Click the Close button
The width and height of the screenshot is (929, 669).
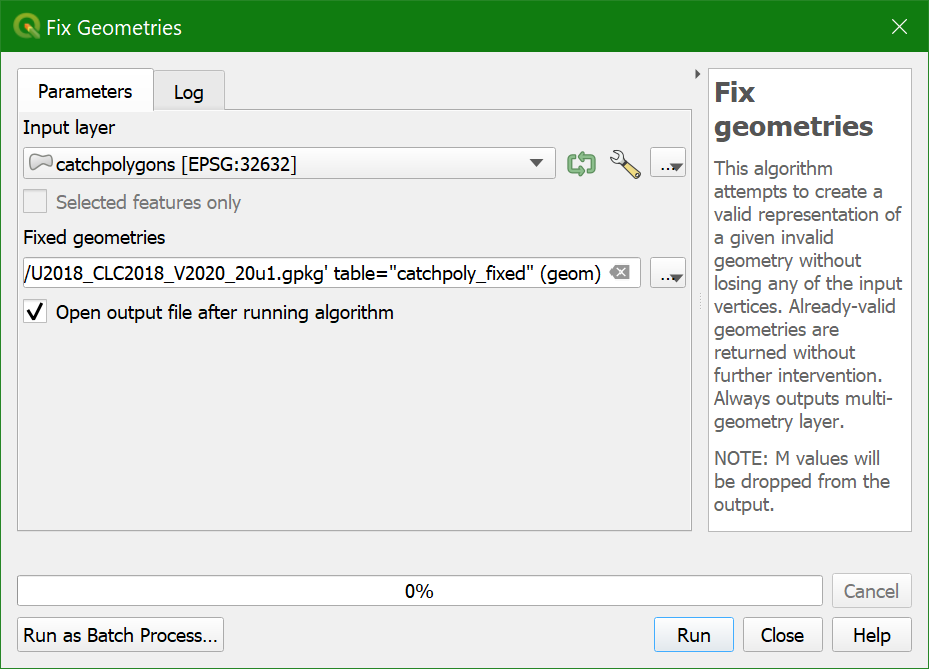783,635
